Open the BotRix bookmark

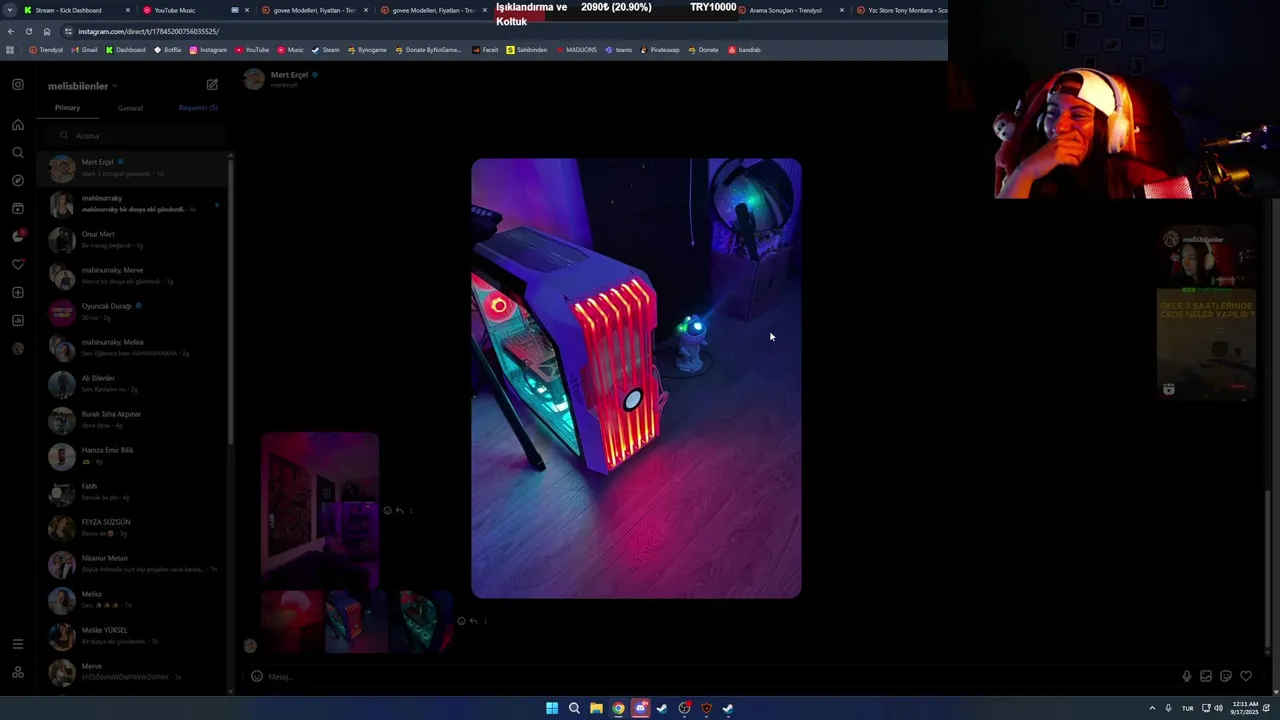(167, 50)
